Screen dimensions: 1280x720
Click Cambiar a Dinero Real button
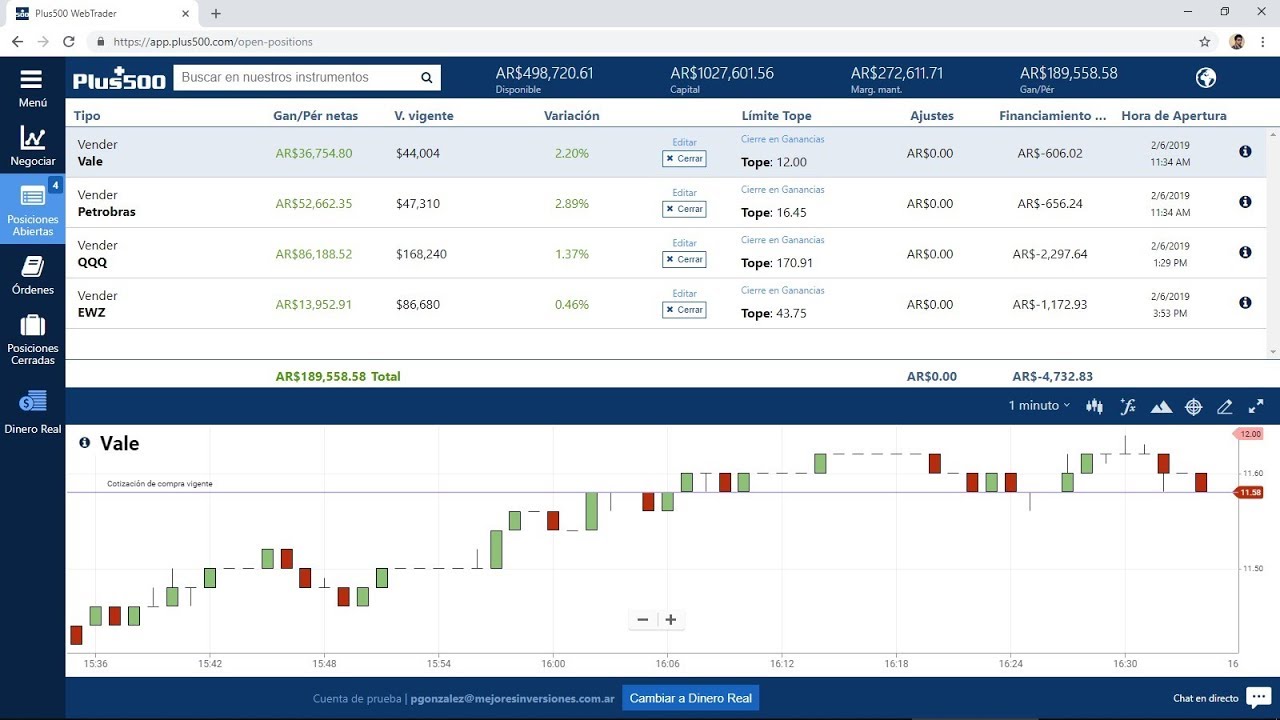click(690, 698)
